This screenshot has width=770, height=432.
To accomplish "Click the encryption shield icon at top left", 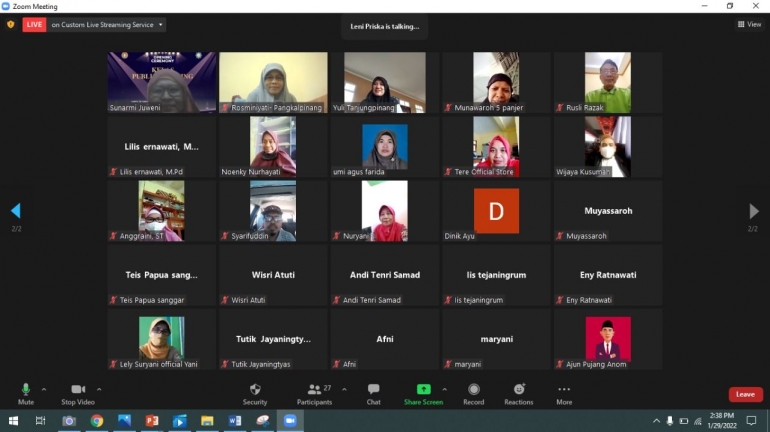I will [x=11, y=24].
